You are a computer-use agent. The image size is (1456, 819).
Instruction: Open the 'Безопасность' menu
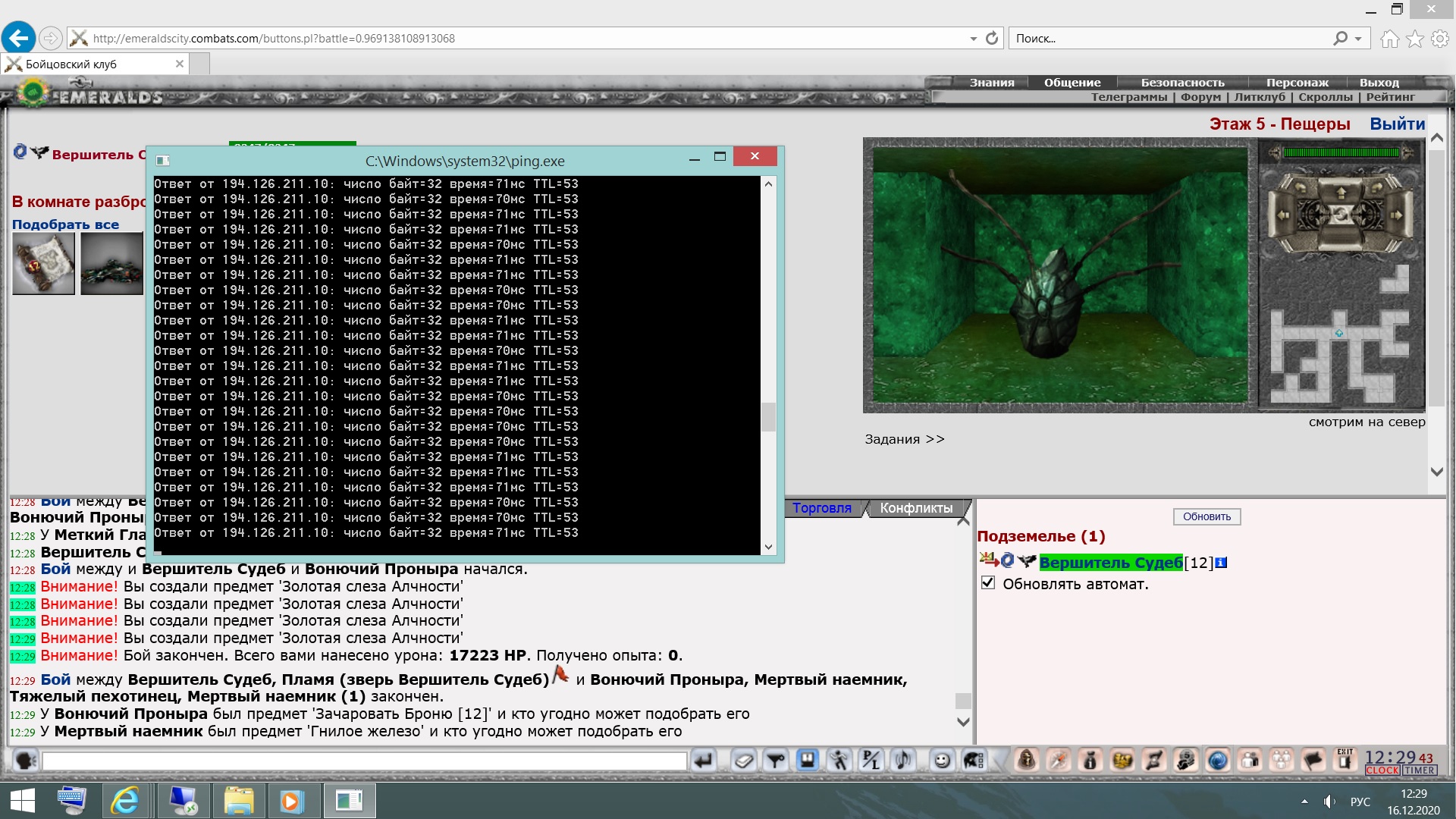click(1182, 83)
